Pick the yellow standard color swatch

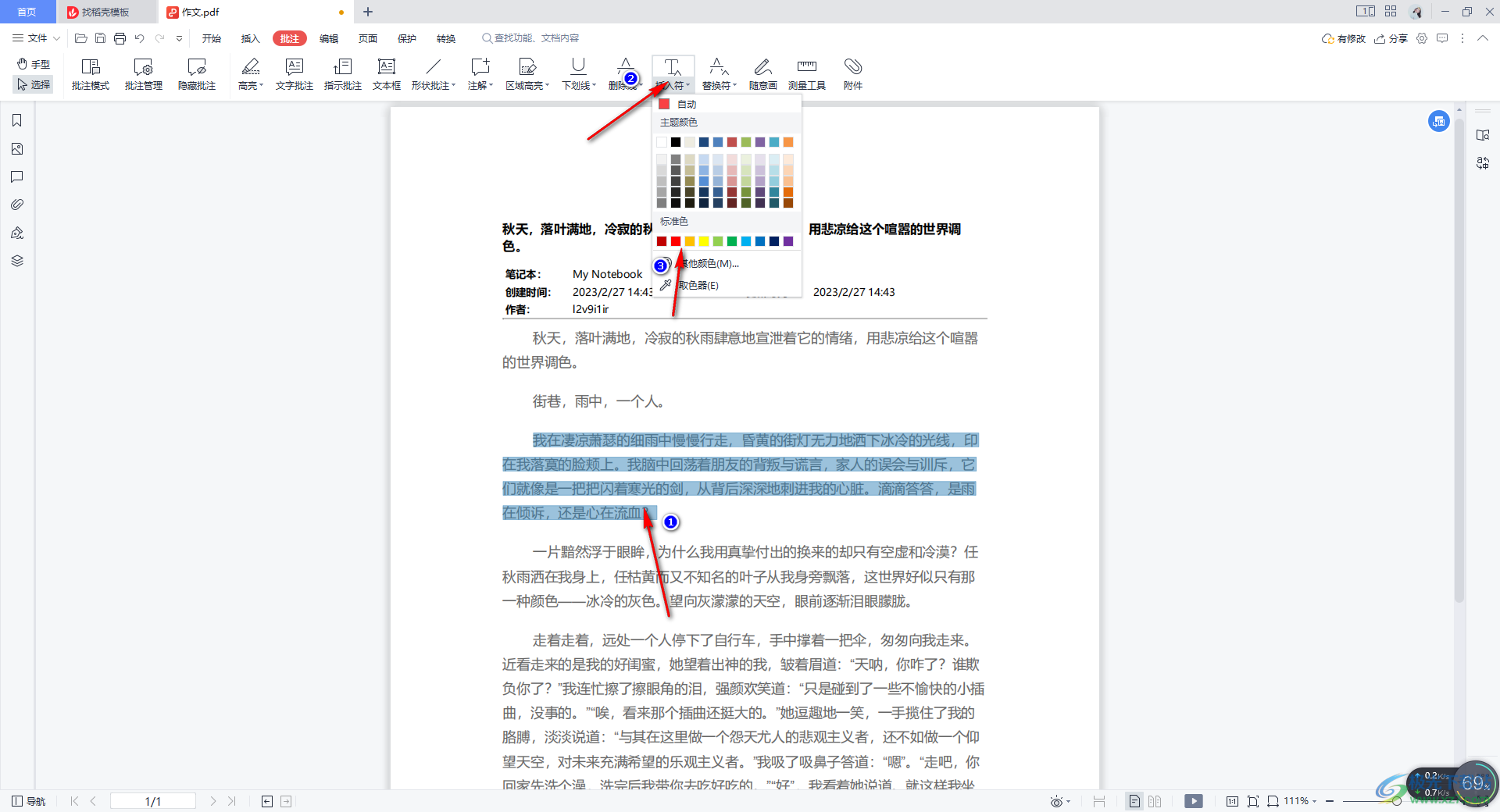(x=704, y=241)
